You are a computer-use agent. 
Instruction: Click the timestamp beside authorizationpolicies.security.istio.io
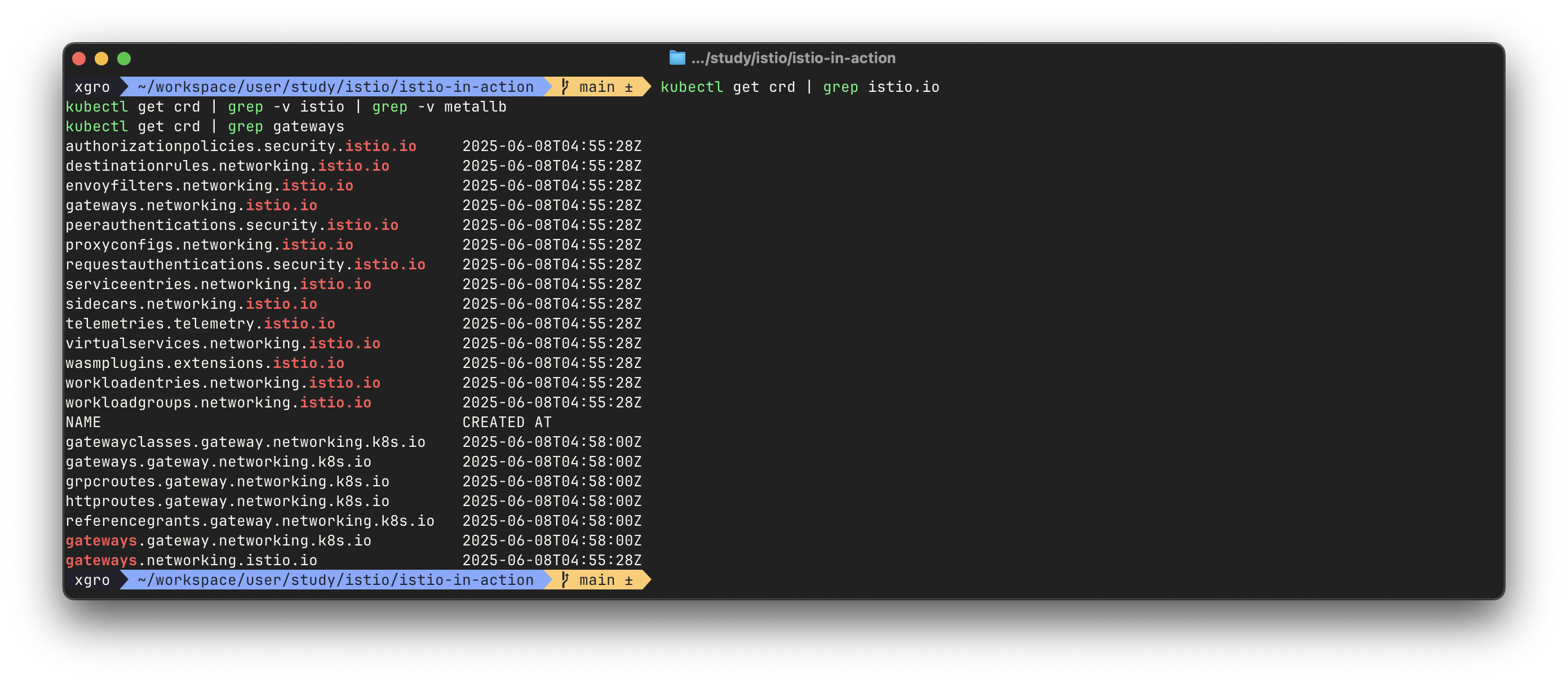[552, 146]
